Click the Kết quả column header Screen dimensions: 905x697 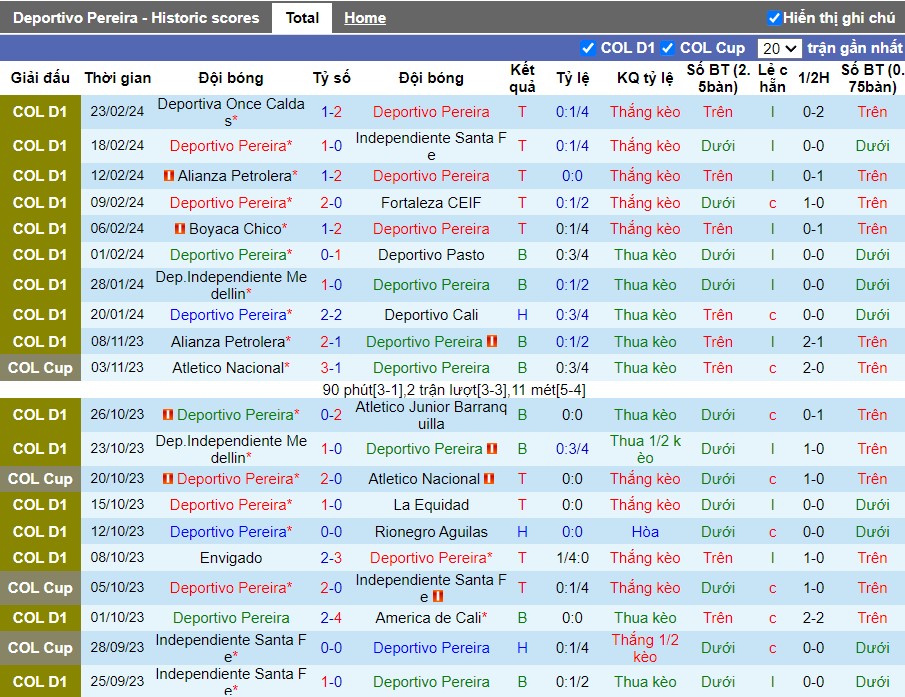click(x=522, y=78)
